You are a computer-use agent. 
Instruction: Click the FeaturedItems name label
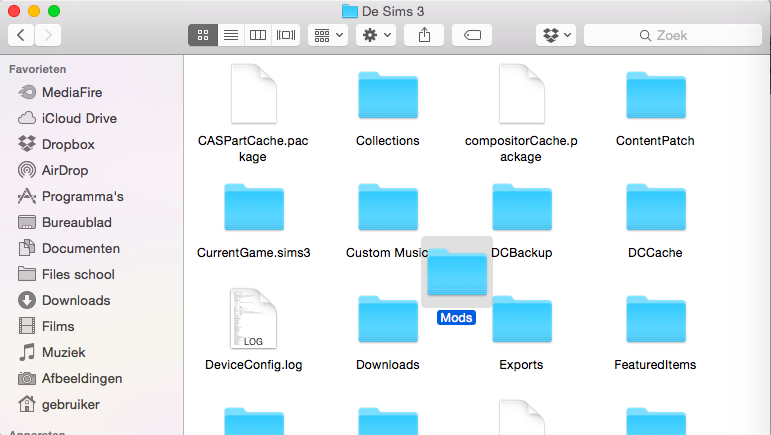655,365
